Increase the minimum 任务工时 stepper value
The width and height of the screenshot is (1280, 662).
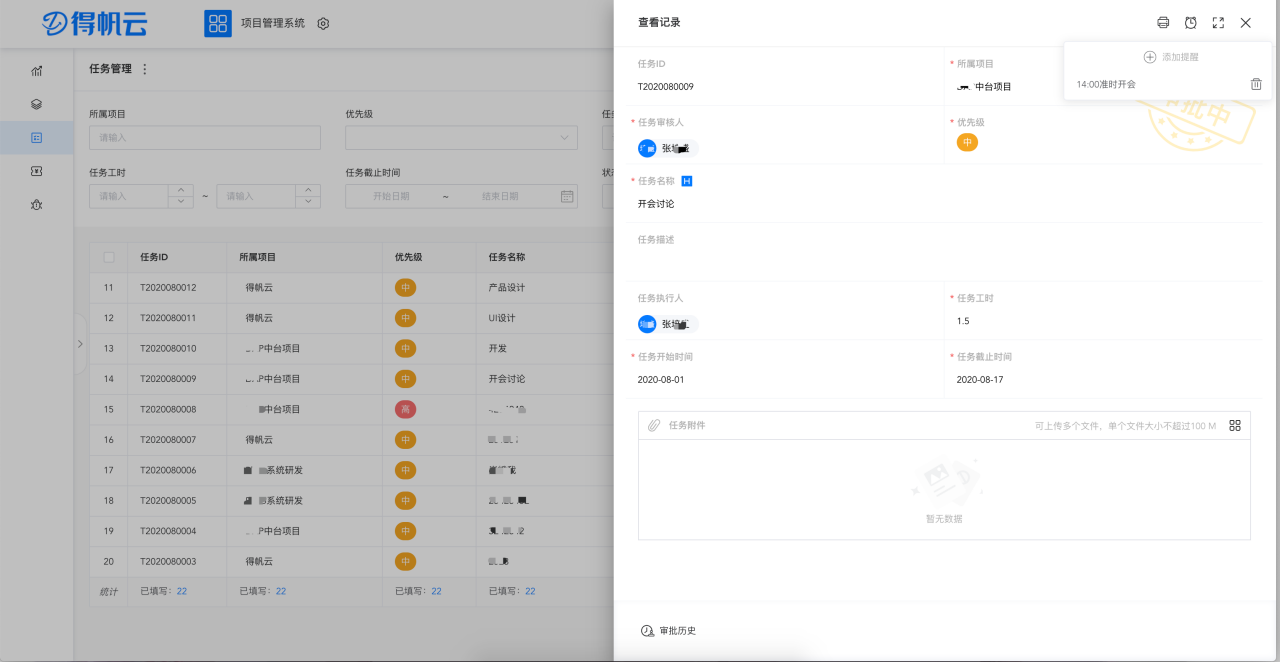(180, 190)
